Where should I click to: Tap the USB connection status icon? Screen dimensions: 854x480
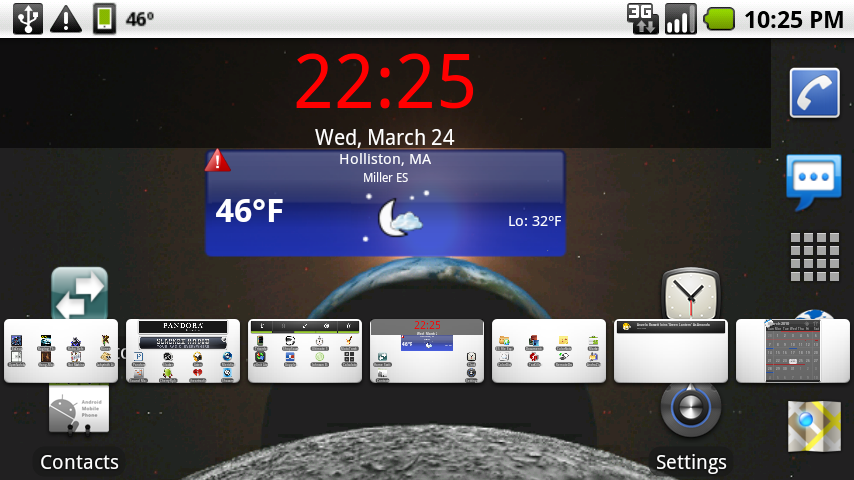coord(28,19)
